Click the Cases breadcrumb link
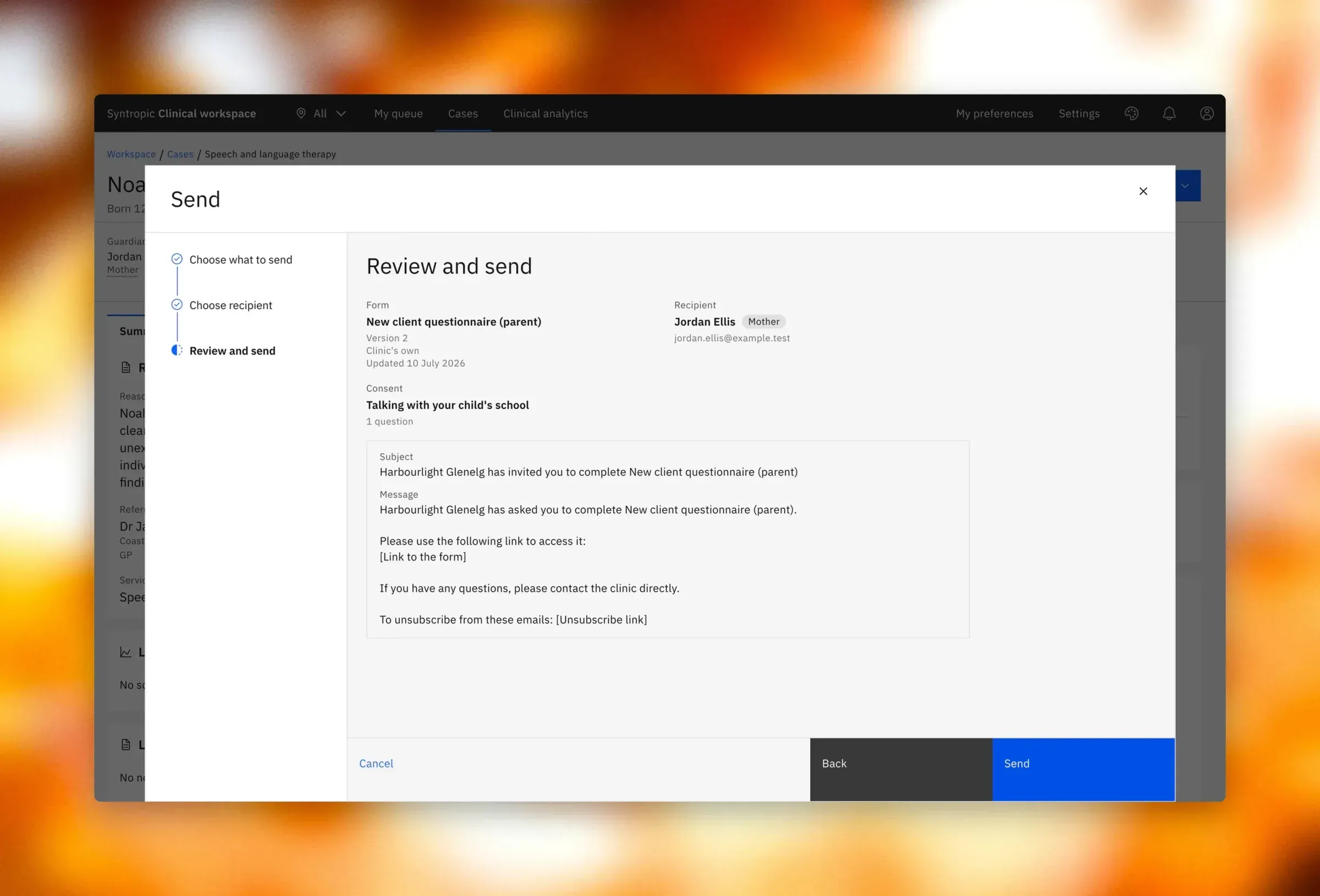 tap(180, 154)
